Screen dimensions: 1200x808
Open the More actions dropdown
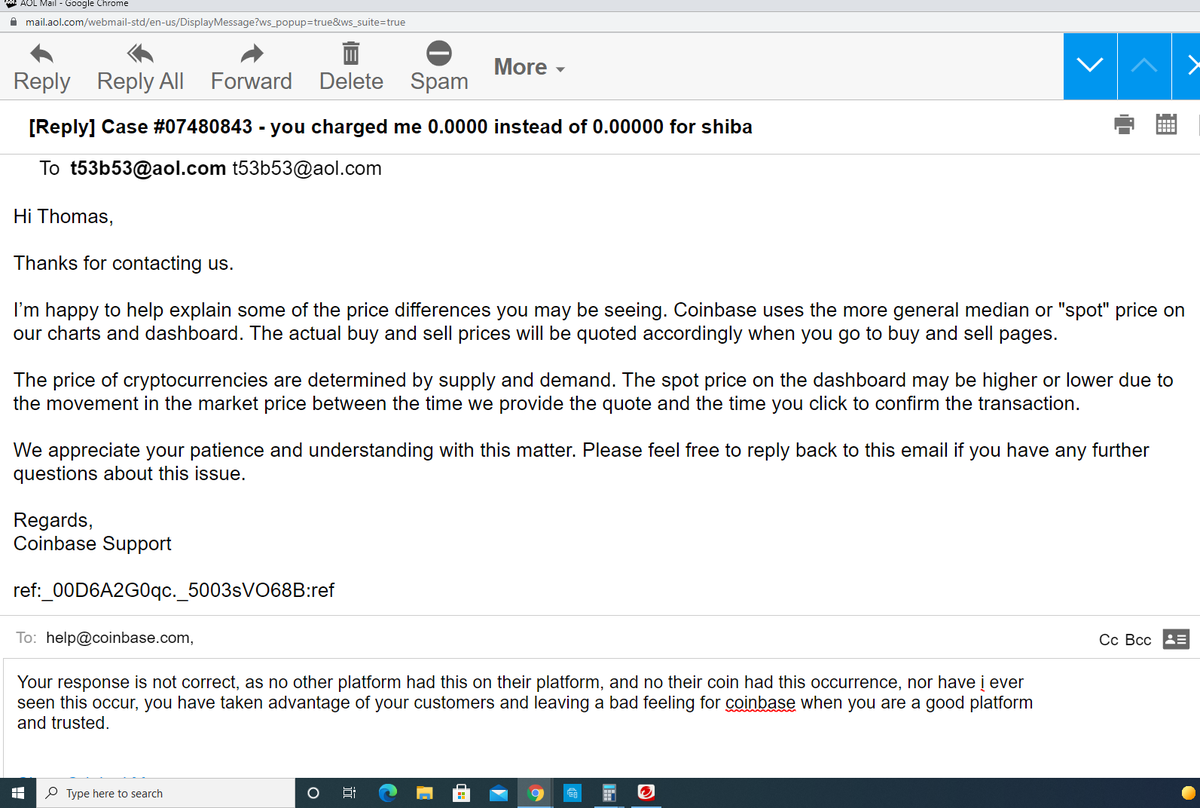pyautogui.click(x=530, y=67)
